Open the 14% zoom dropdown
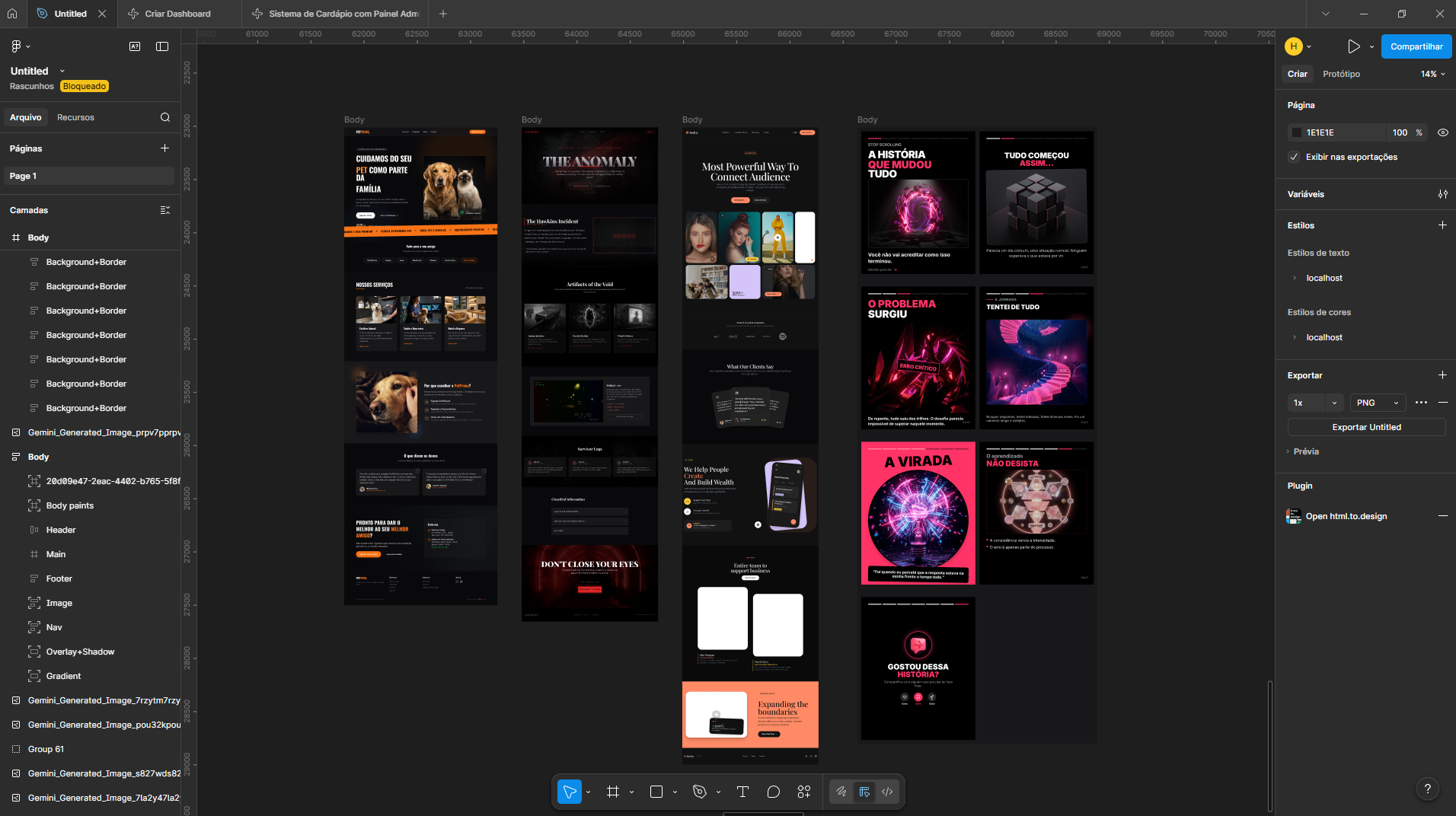Viewport: 1456px width, 816px height. [x=1430, y=74]
